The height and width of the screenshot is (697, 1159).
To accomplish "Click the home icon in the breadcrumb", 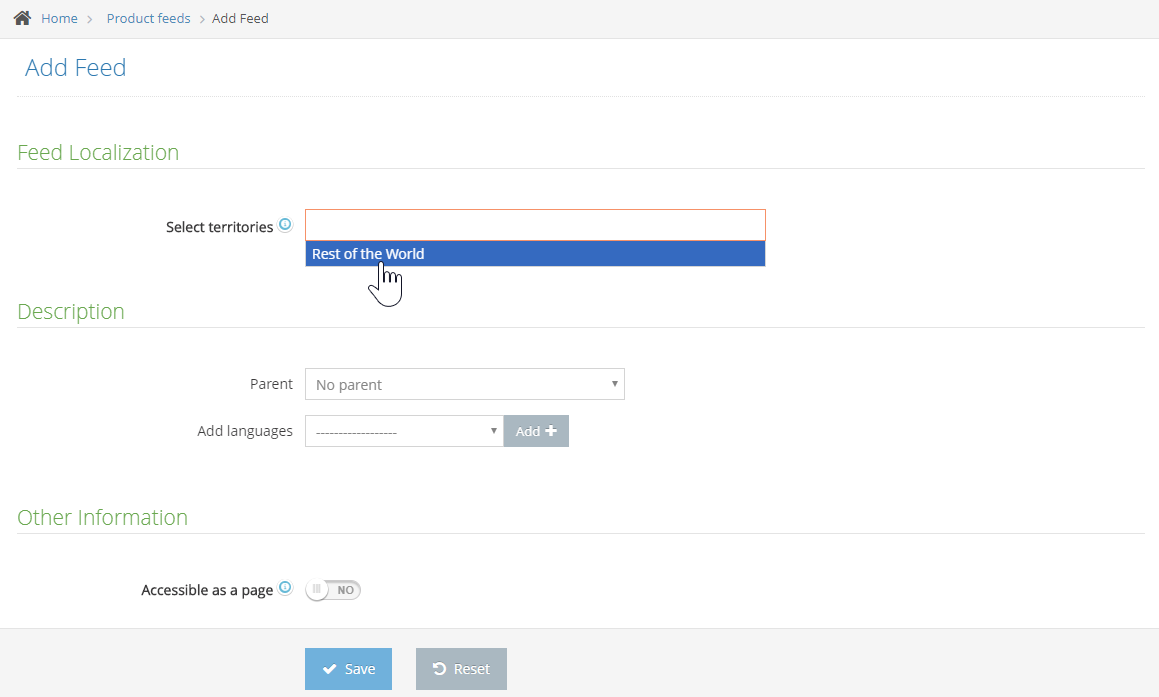I will (x=22, y=16).
